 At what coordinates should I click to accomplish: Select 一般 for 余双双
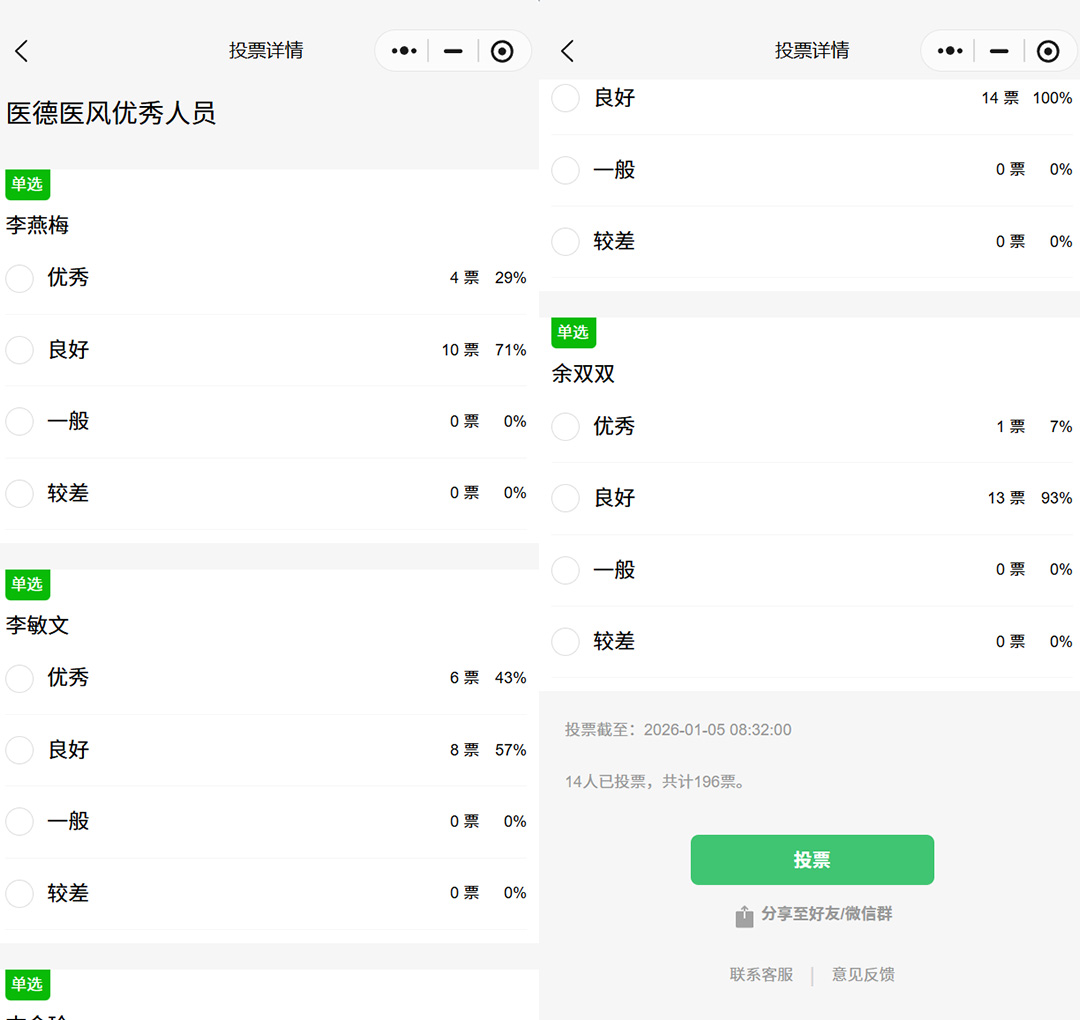tap(566, 570)
